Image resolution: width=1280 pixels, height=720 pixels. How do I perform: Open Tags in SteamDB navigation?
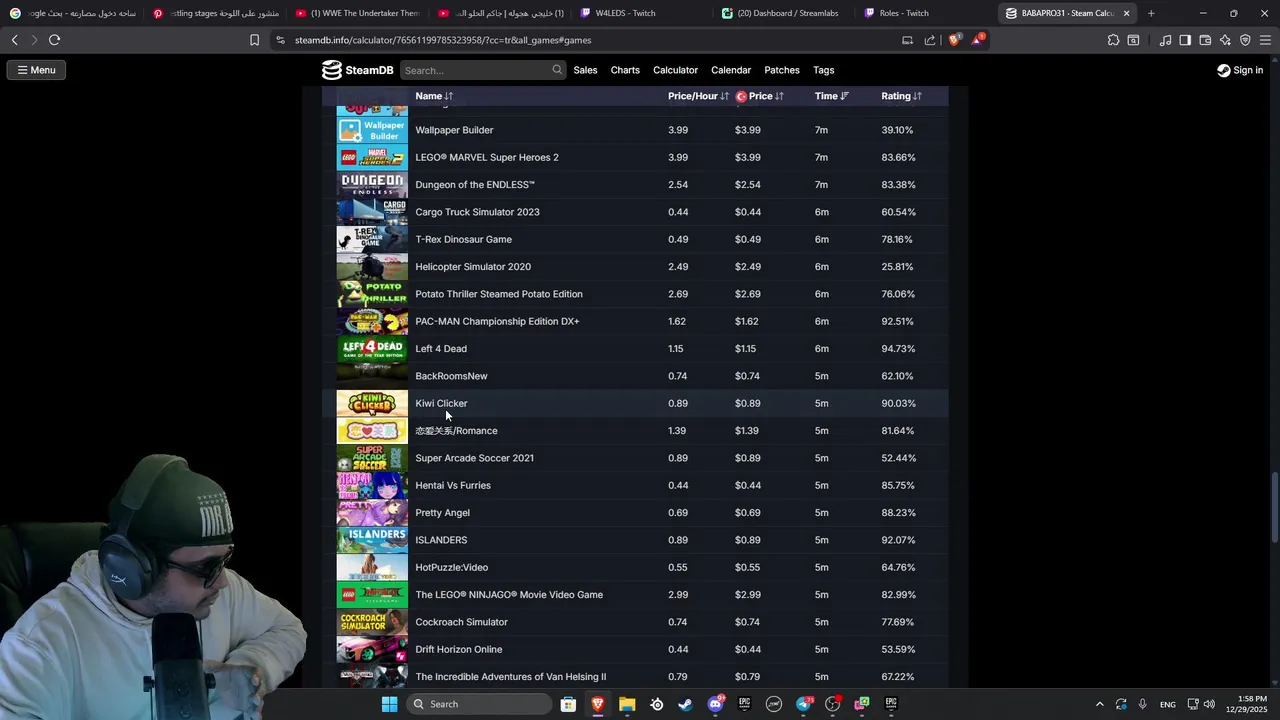pos(824,70)
